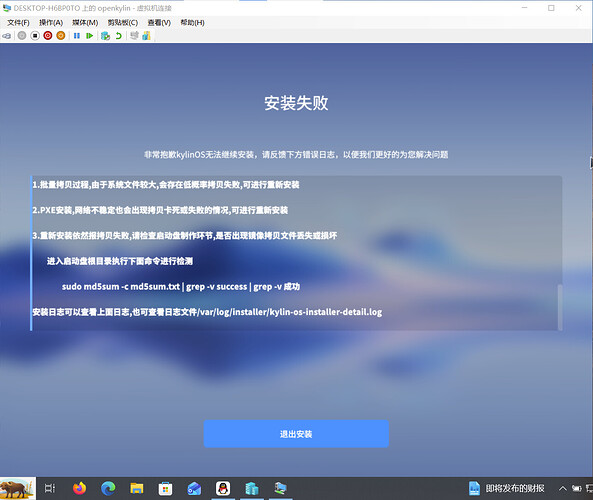593x500 pixels.
Task: Click the greyed Start VM toolbar icon
Action: coord(22,36)
